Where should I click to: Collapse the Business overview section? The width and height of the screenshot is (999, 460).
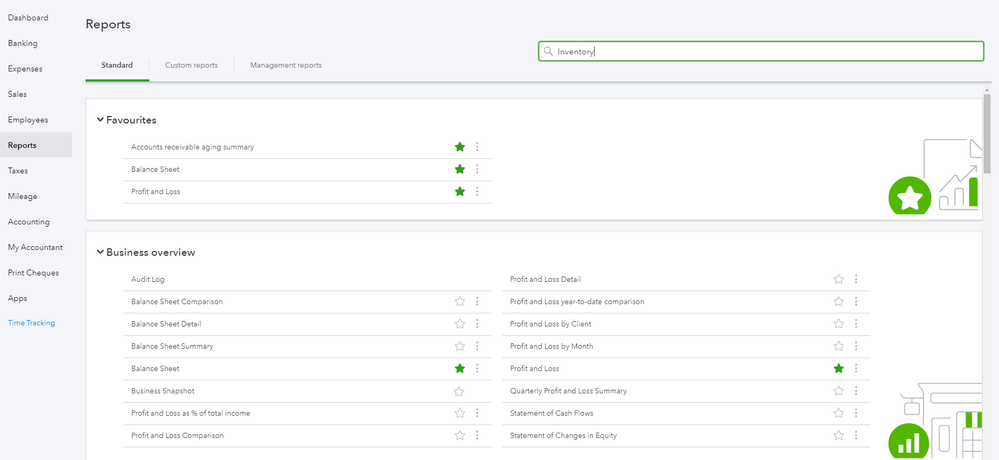[x=100, y=252]
